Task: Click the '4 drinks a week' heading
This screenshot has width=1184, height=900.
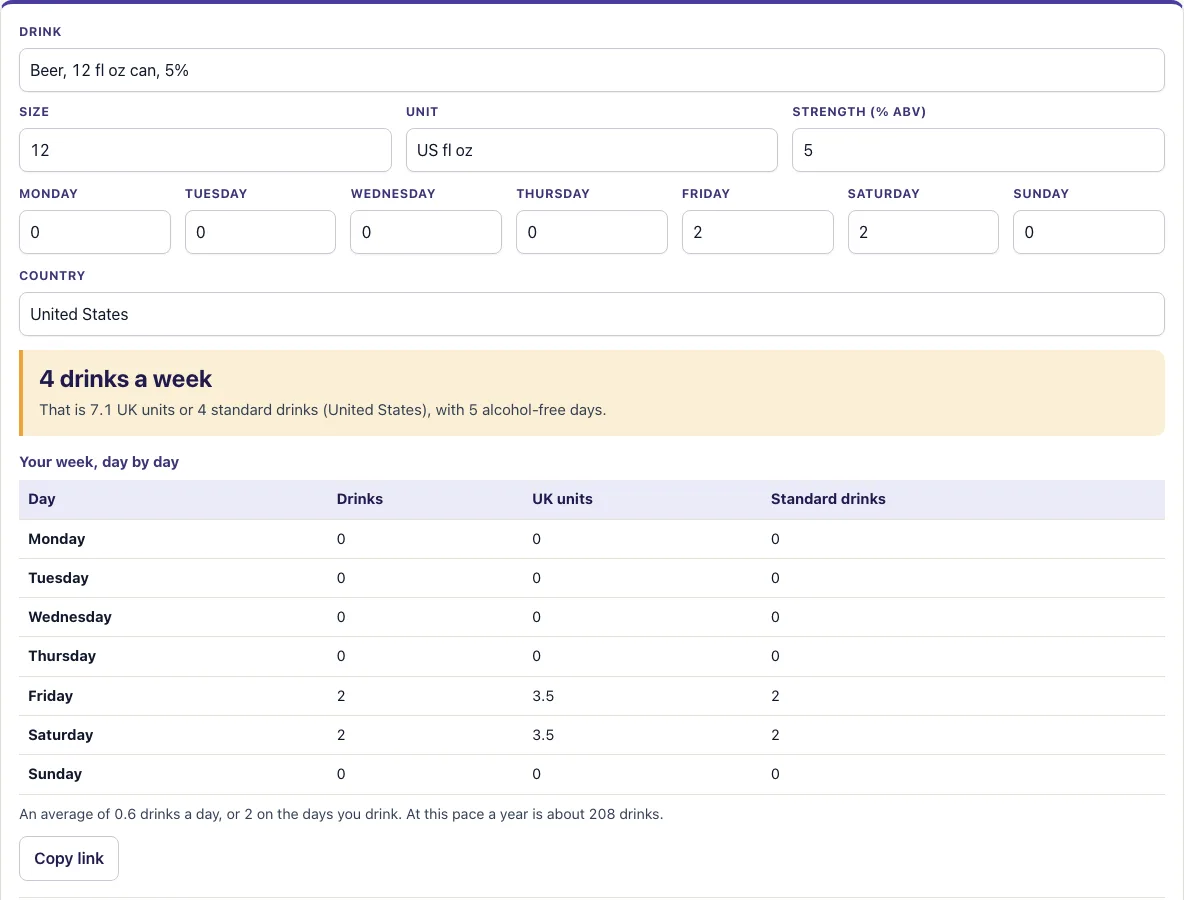Action: pos(125,378)
